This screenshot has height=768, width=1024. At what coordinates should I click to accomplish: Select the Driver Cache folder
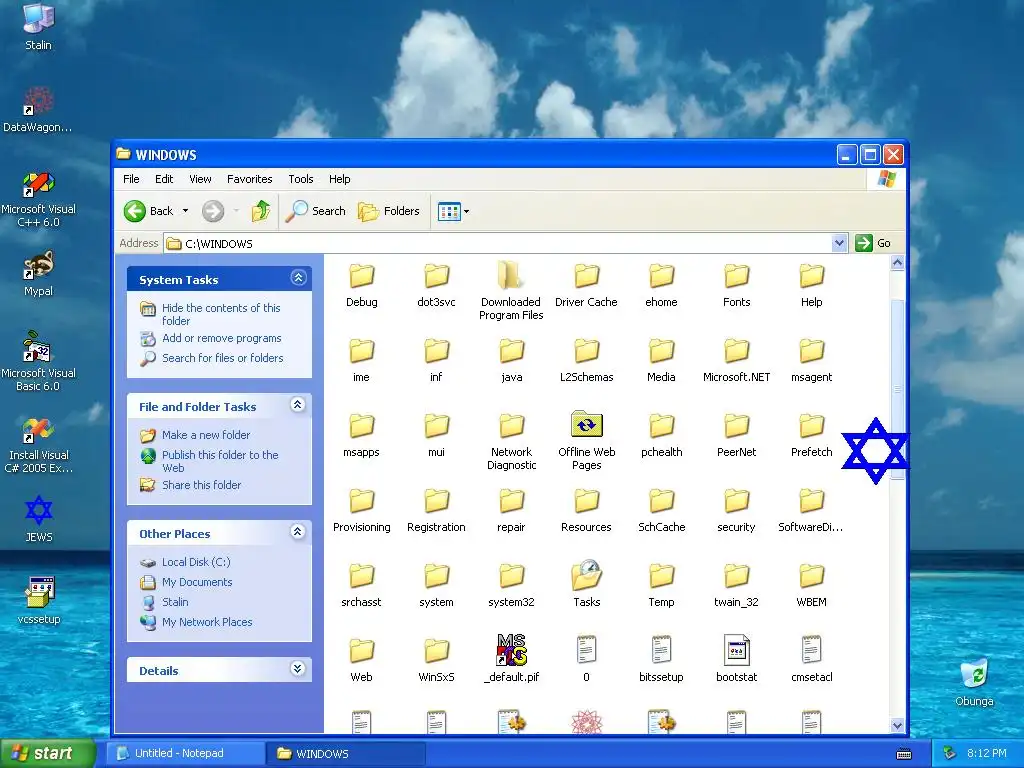[x=586, y=285]
